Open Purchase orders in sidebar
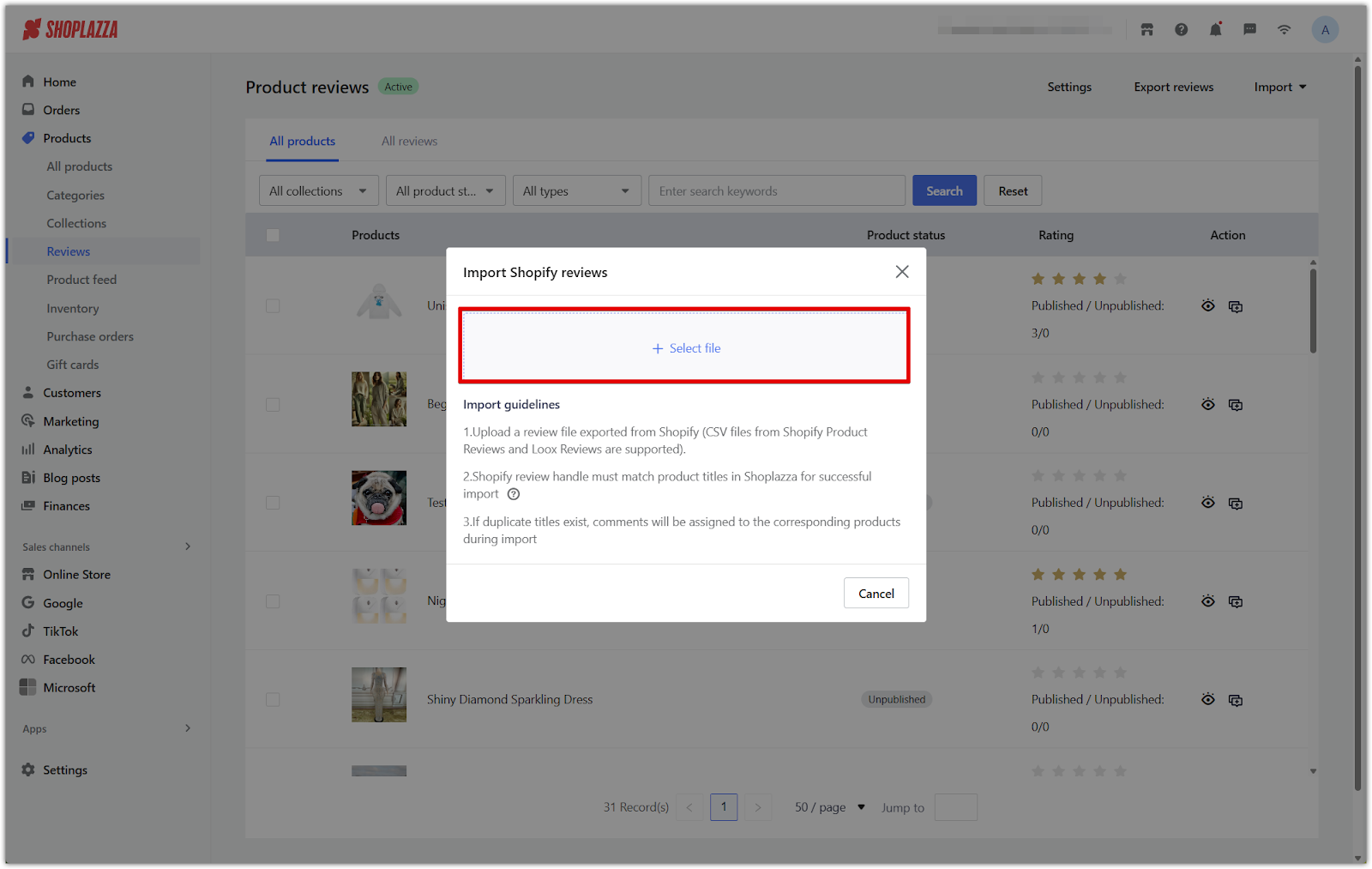The image size is (1372, 869). pyautogui.click(x=90, y=336)
